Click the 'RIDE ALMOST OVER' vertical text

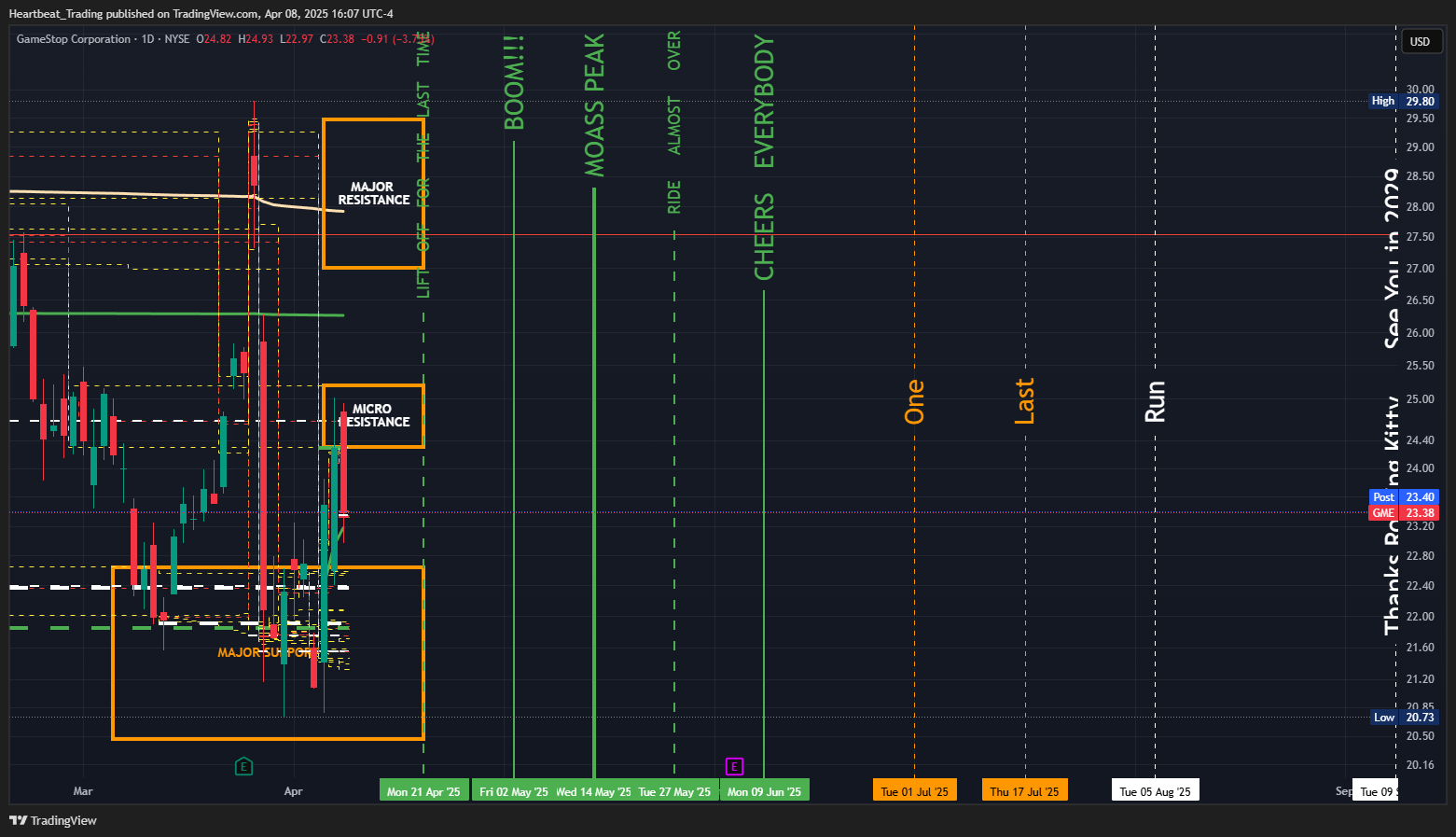click(x=674, y=122)
